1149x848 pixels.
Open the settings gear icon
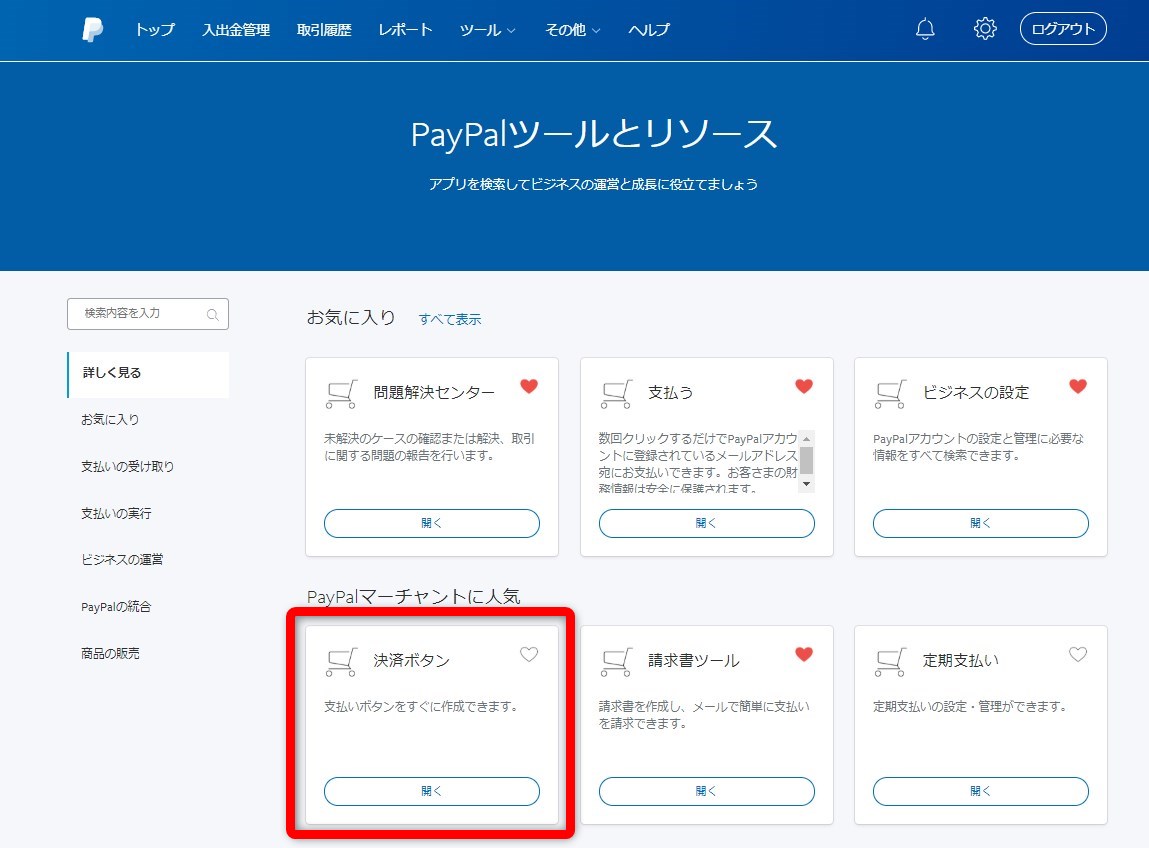(985, 29)
